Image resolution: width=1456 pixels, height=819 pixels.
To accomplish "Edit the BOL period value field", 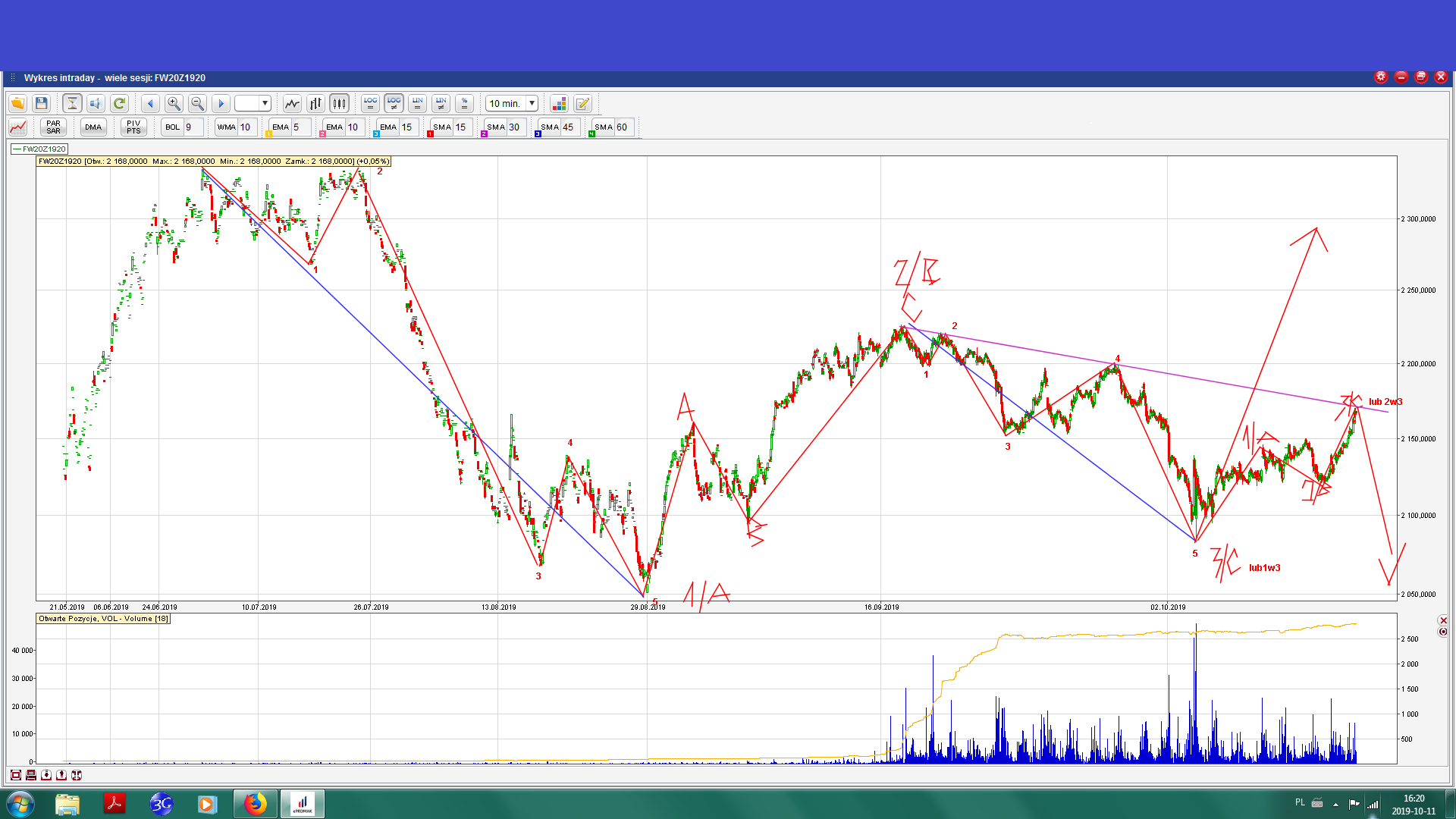I will pos(193,127).
